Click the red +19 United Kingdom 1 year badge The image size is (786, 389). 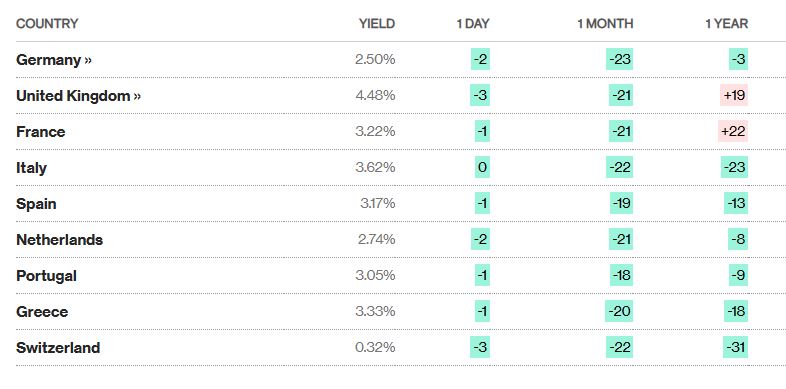[734, 95]
